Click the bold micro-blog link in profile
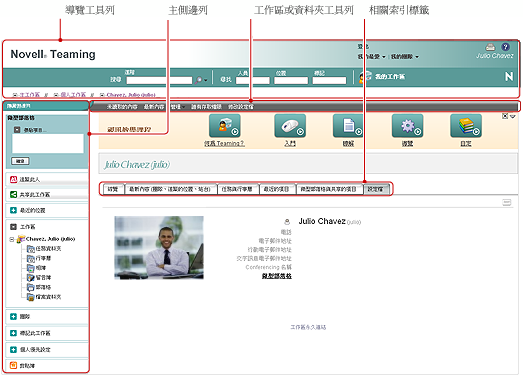The image size is (523, 375). click(x=277, y=276)
